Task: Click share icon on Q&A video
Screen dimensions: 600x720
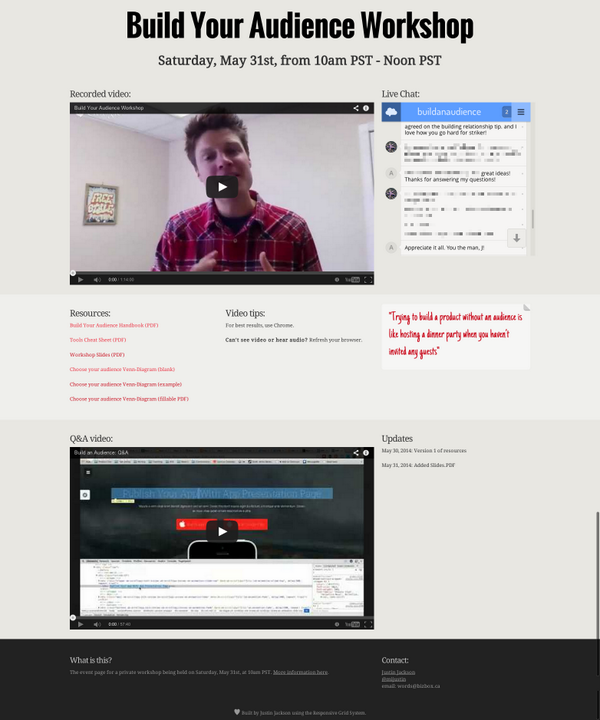Action: [x=356, y=453]
